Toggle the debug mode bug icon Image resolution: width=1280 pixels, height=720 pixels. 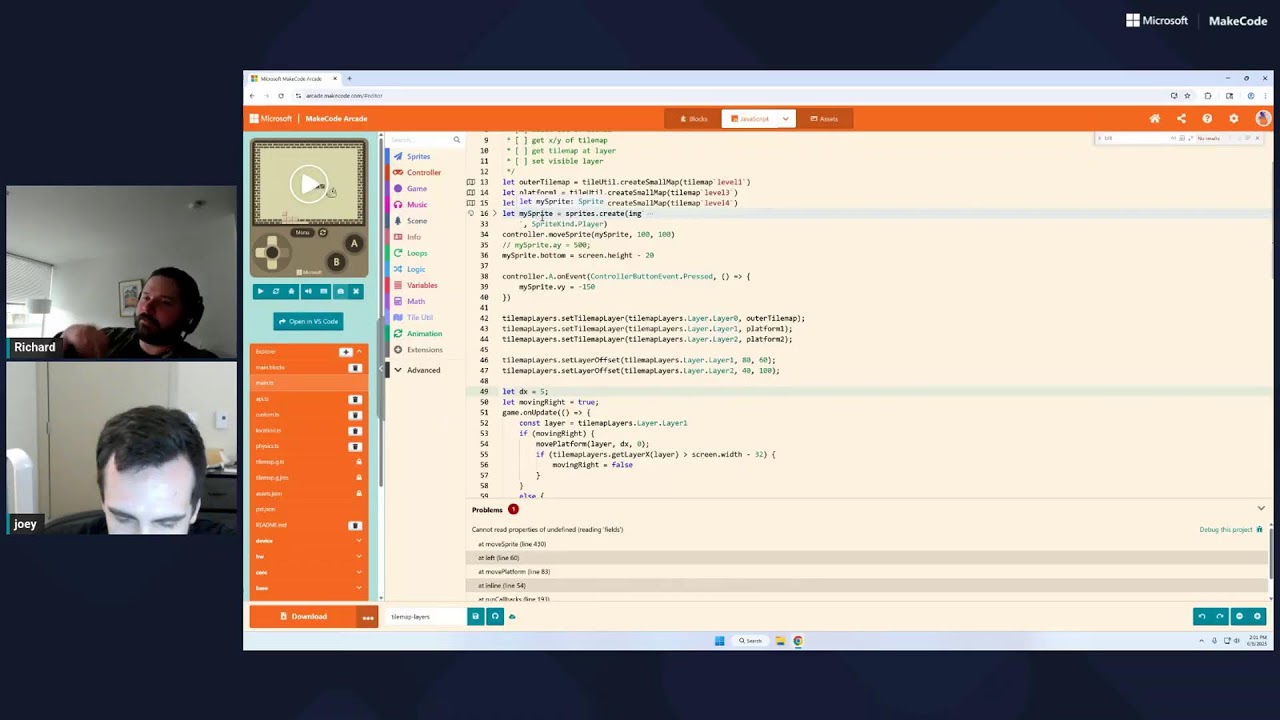(x=292, y=291)
